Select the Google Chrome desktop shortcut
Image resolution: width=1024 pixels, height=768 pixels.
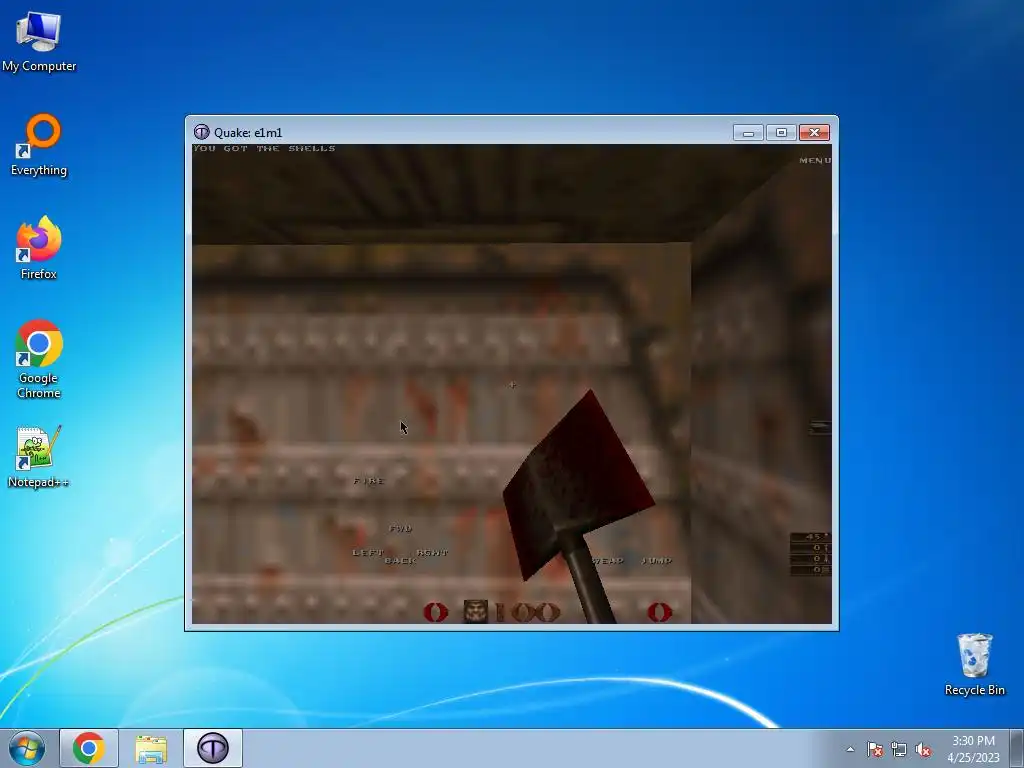[39, 359]
